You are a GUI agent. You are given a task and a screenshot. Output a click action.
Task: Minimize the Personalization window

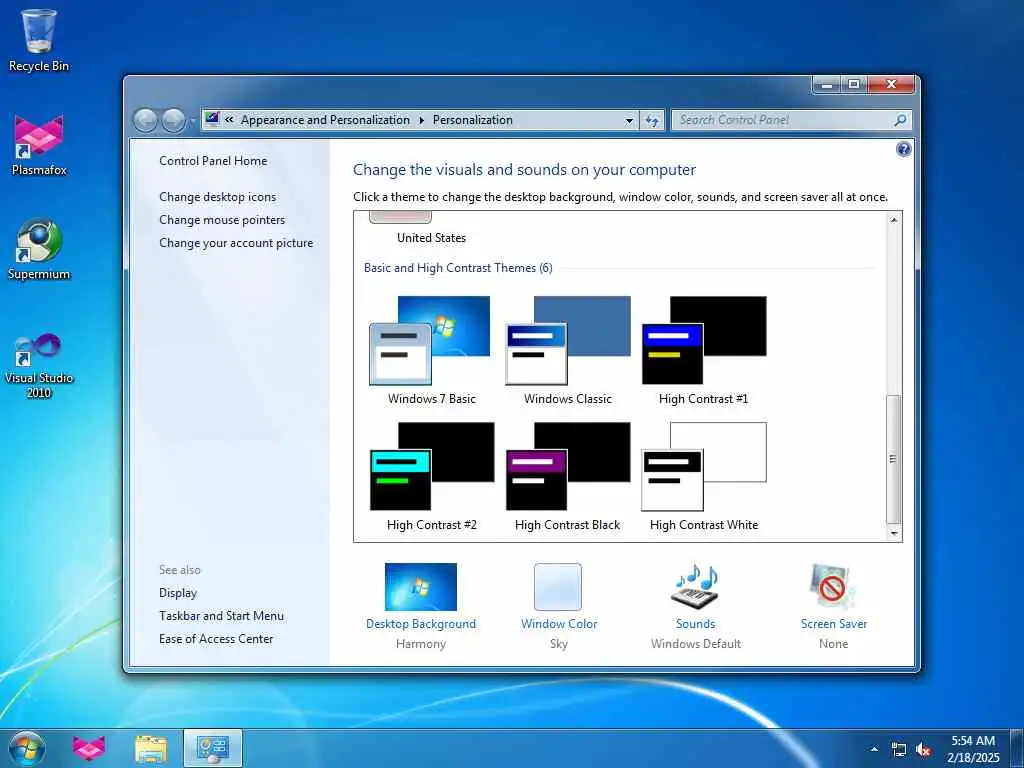coord(827,84)
